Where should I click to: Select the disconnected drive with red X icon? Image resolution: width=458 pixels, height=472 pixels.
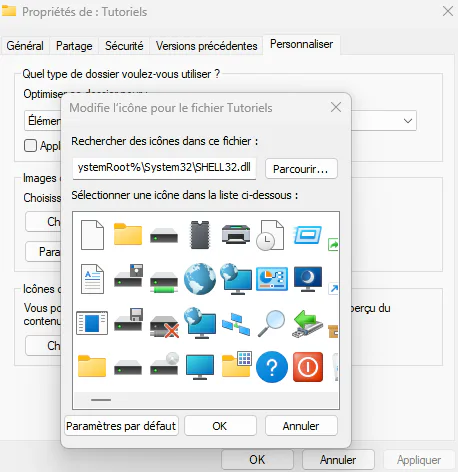(164, 326)
